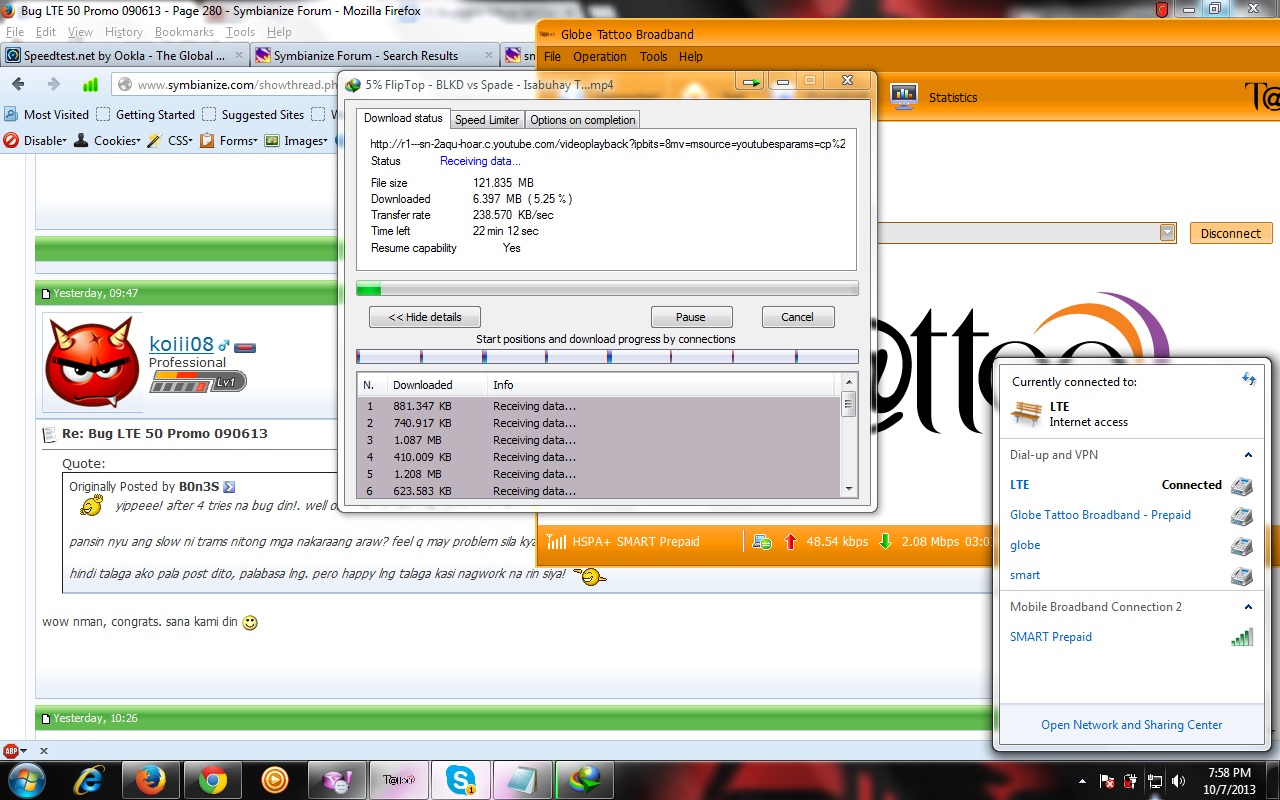Click the green download progress bar
The height and width of the screenshot is (800, 1280).
607,289
